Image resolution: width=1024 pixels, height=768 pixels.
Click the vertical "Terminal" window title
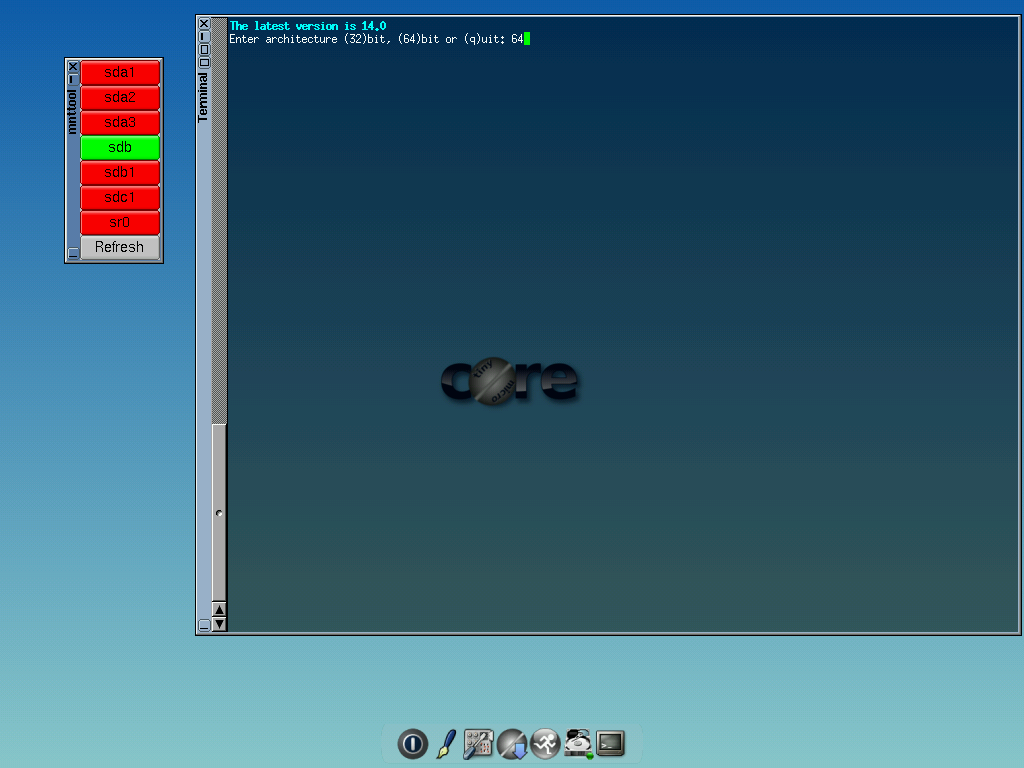(203, 97)
